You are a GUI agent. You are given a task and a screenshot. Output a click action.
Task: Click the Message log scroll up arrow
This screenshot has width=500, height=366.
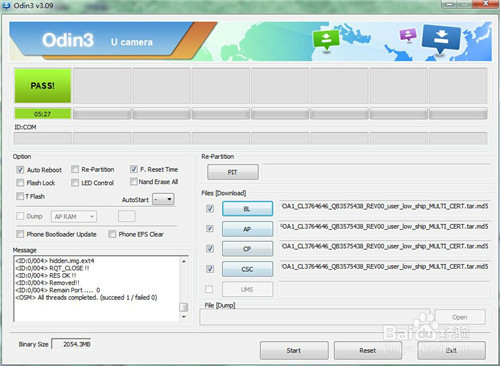tap(184, 261)
